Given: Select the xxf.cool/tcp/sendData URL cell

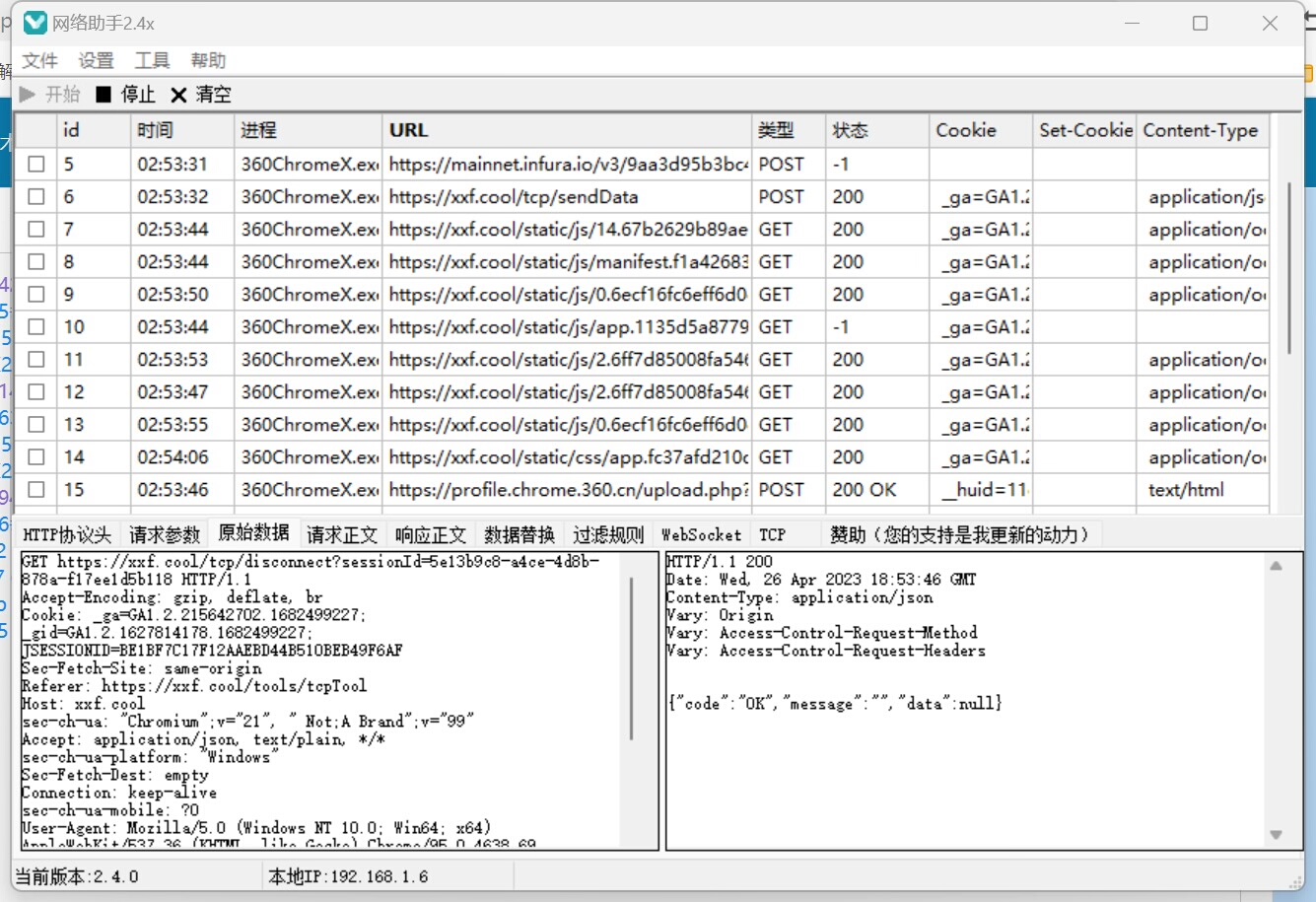Looking at the screenshot, I should [x=567, y=197].
